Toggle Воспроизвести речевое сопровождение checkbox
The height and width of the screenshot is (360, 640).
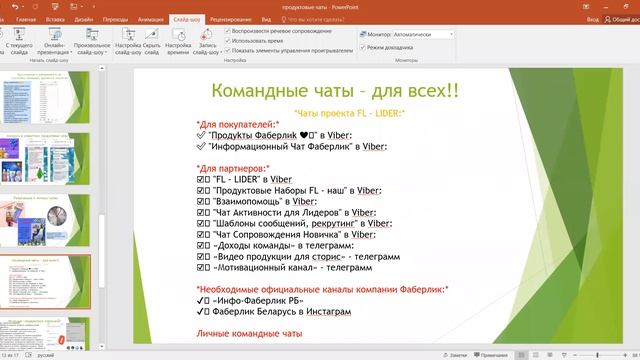(x=228, y=31)
